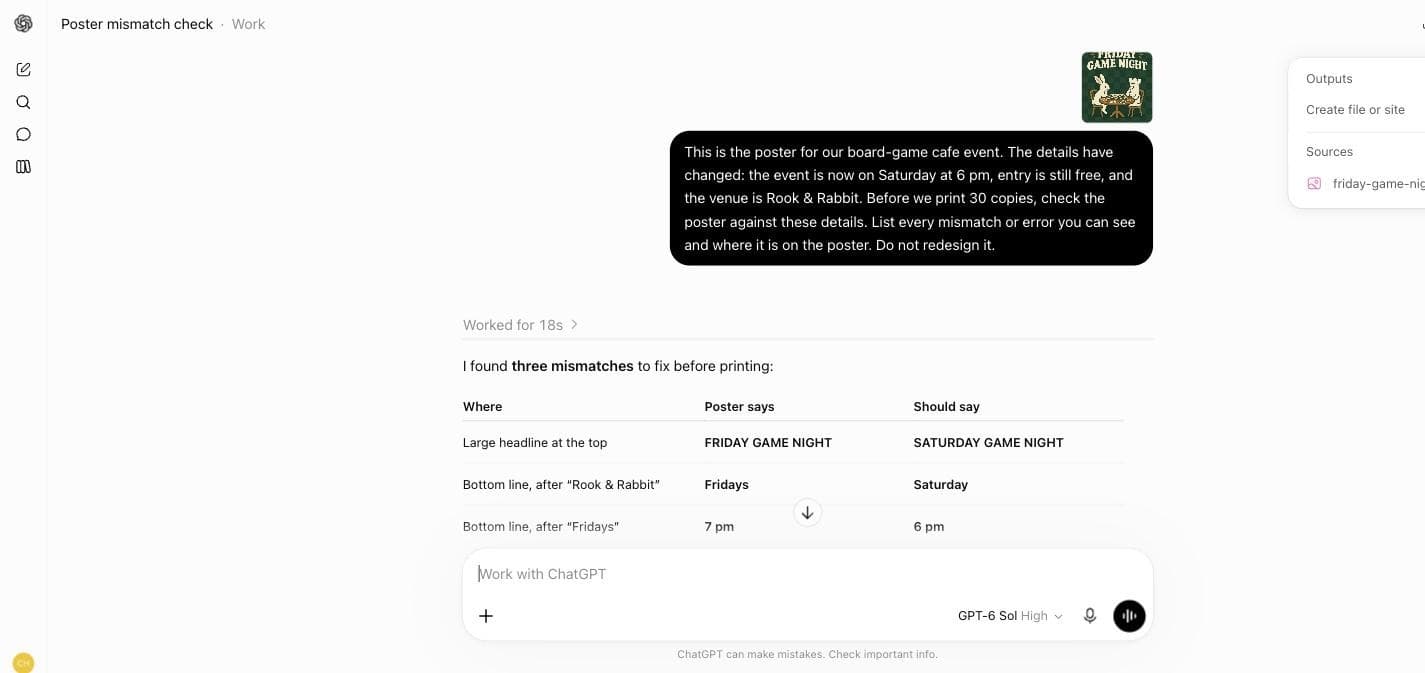This screenshot has width=1425, height=673.
Task: Open the friday-game-night source file
Action: (1366, 184)
